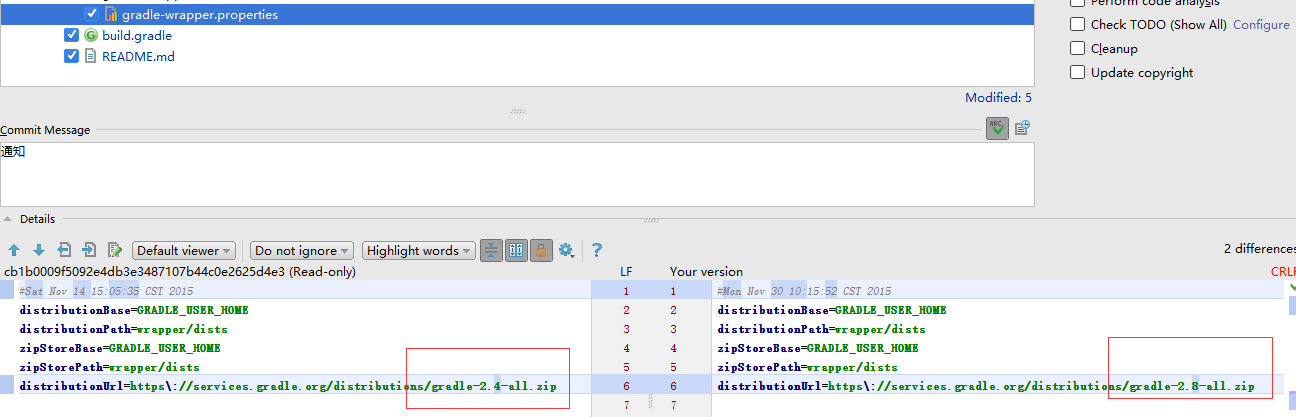Viewport: 1296px width, 417px height.
Task: Enable Check TODO (Show All) checkbox
Action: (1077, 24)
